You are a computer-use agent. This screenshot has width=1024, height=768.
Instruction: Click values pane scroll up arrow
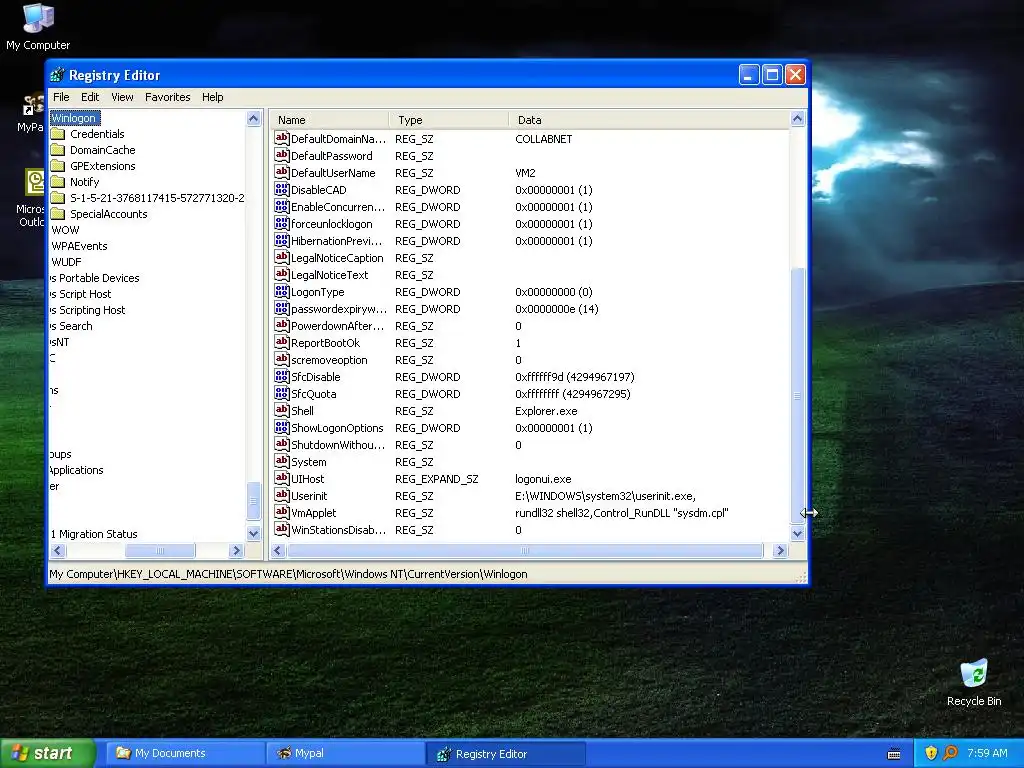[797, 118]
